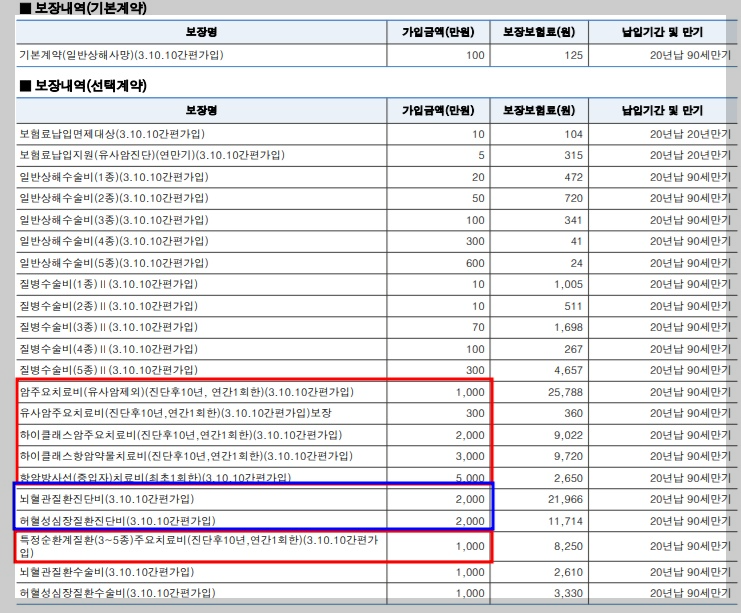The image size is (741, 613).
Task: Select the '질병수술비(4종)Ⅱ' row name
Action: pos(109,349)
